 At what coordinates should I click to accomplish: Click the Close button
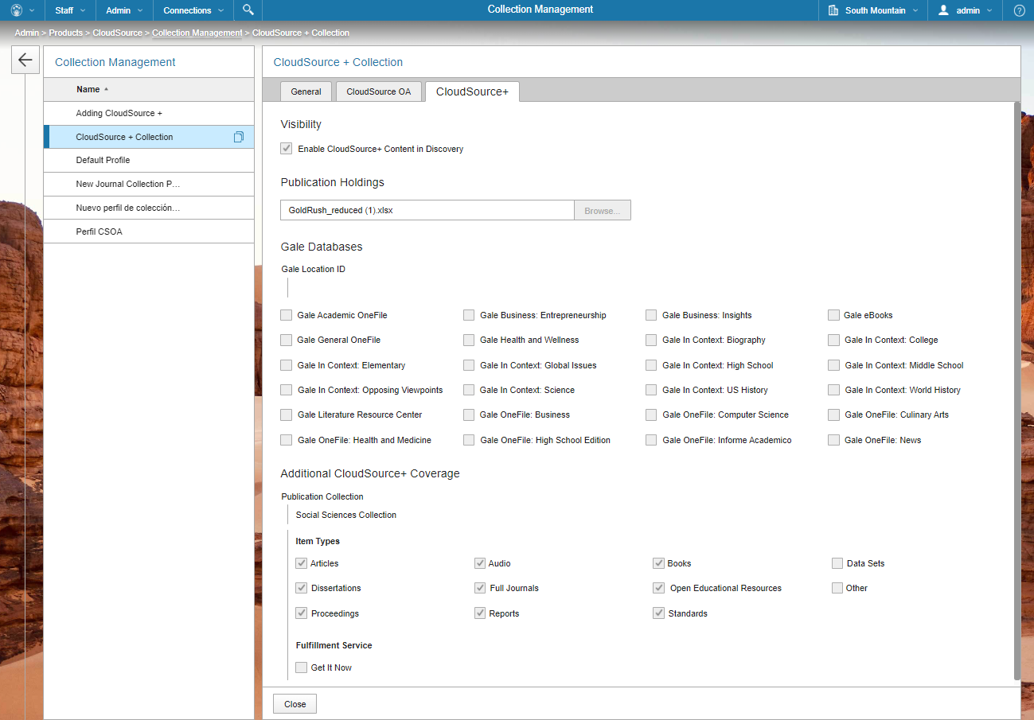(295, 704)
